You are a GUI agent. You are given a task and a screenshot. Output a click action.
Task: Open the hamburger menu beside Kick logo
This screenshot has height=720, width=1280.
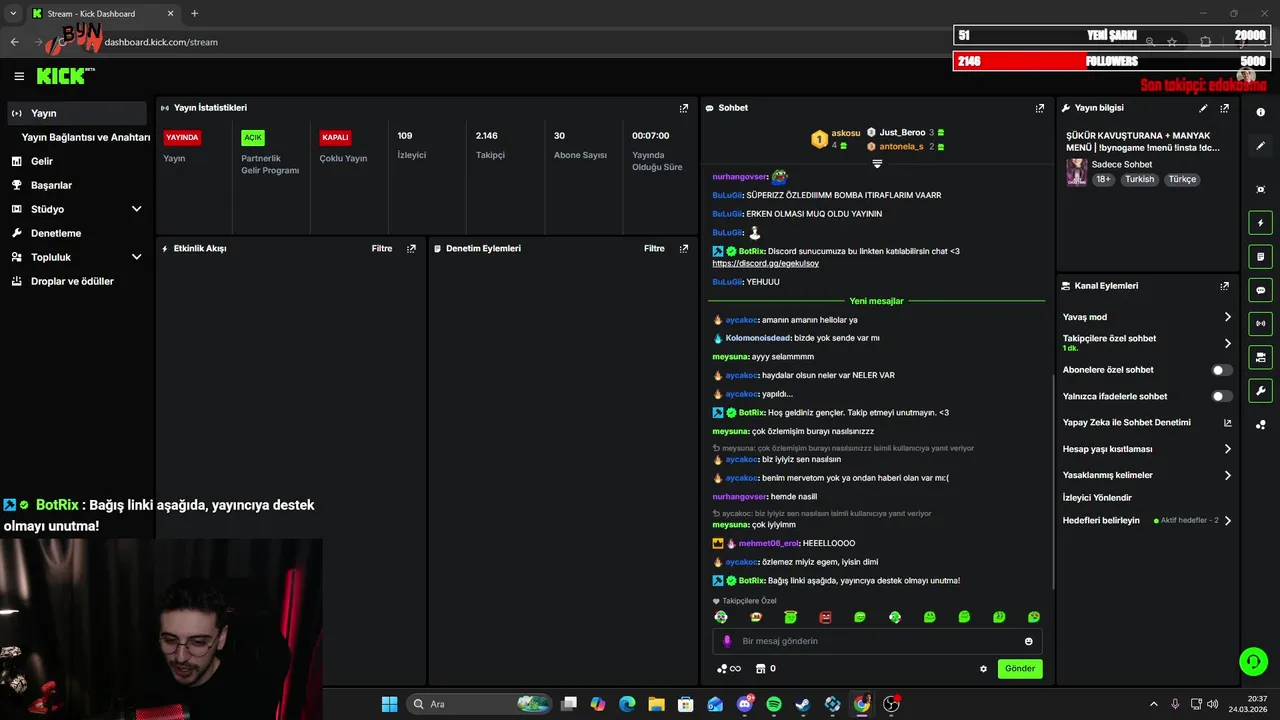19,76
